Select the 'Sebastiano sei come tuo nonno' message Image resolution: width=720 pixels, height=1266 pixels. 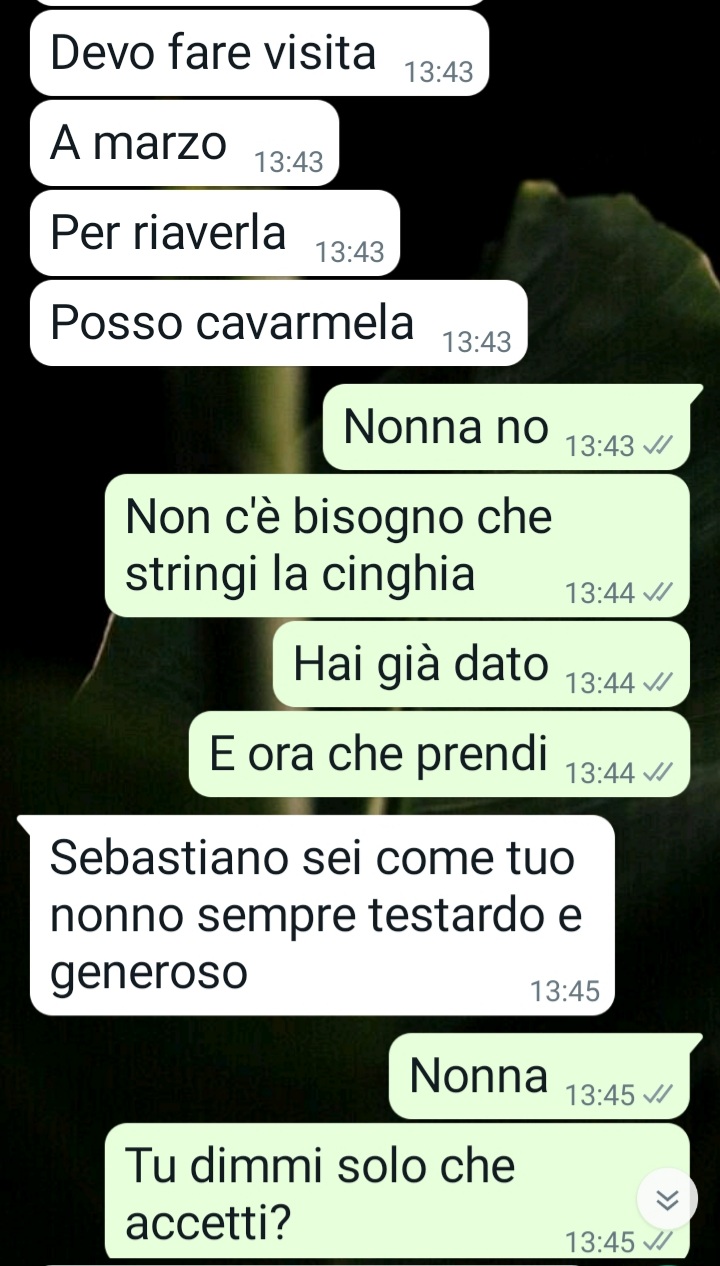322,915
